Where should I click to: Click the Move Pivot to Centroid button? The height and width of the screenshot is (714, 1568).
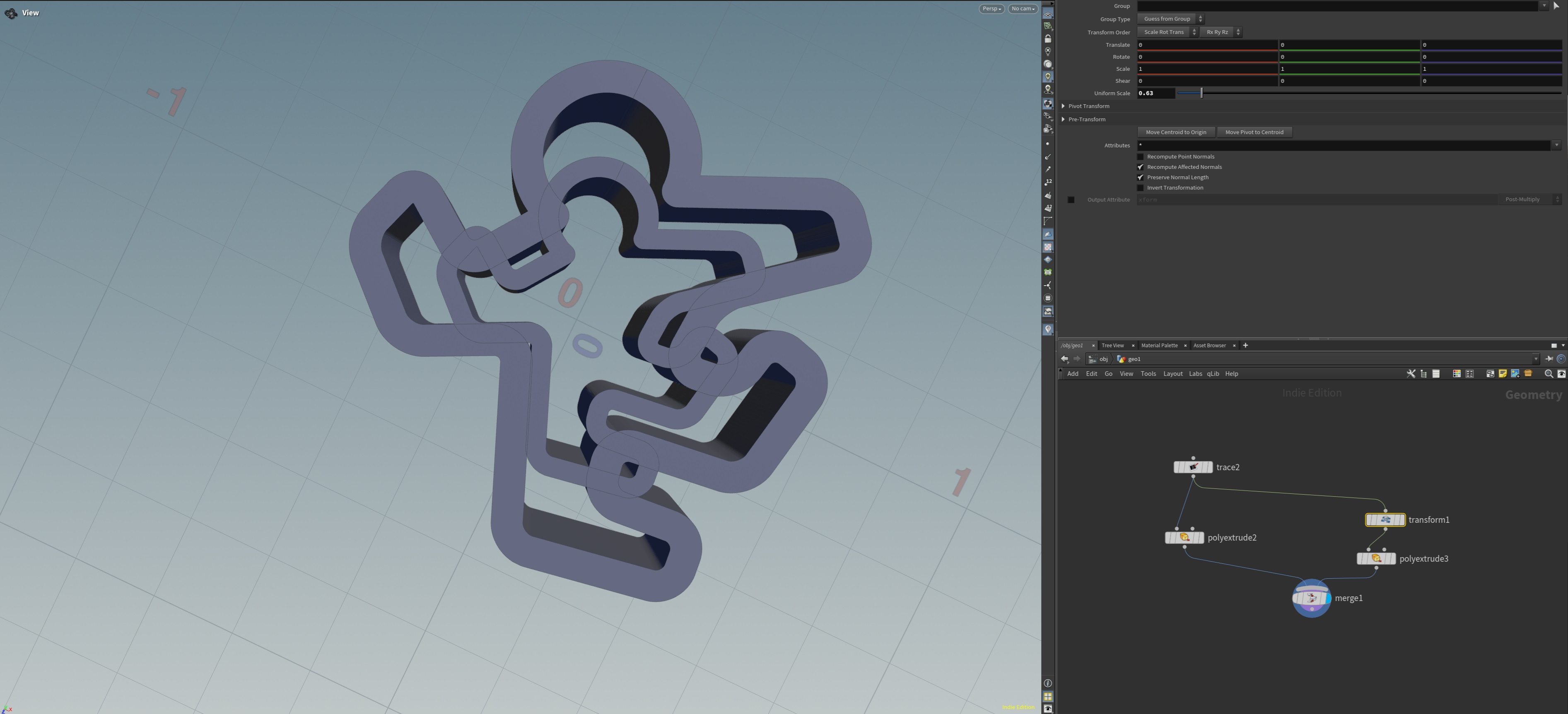[x=1254, y=132]
